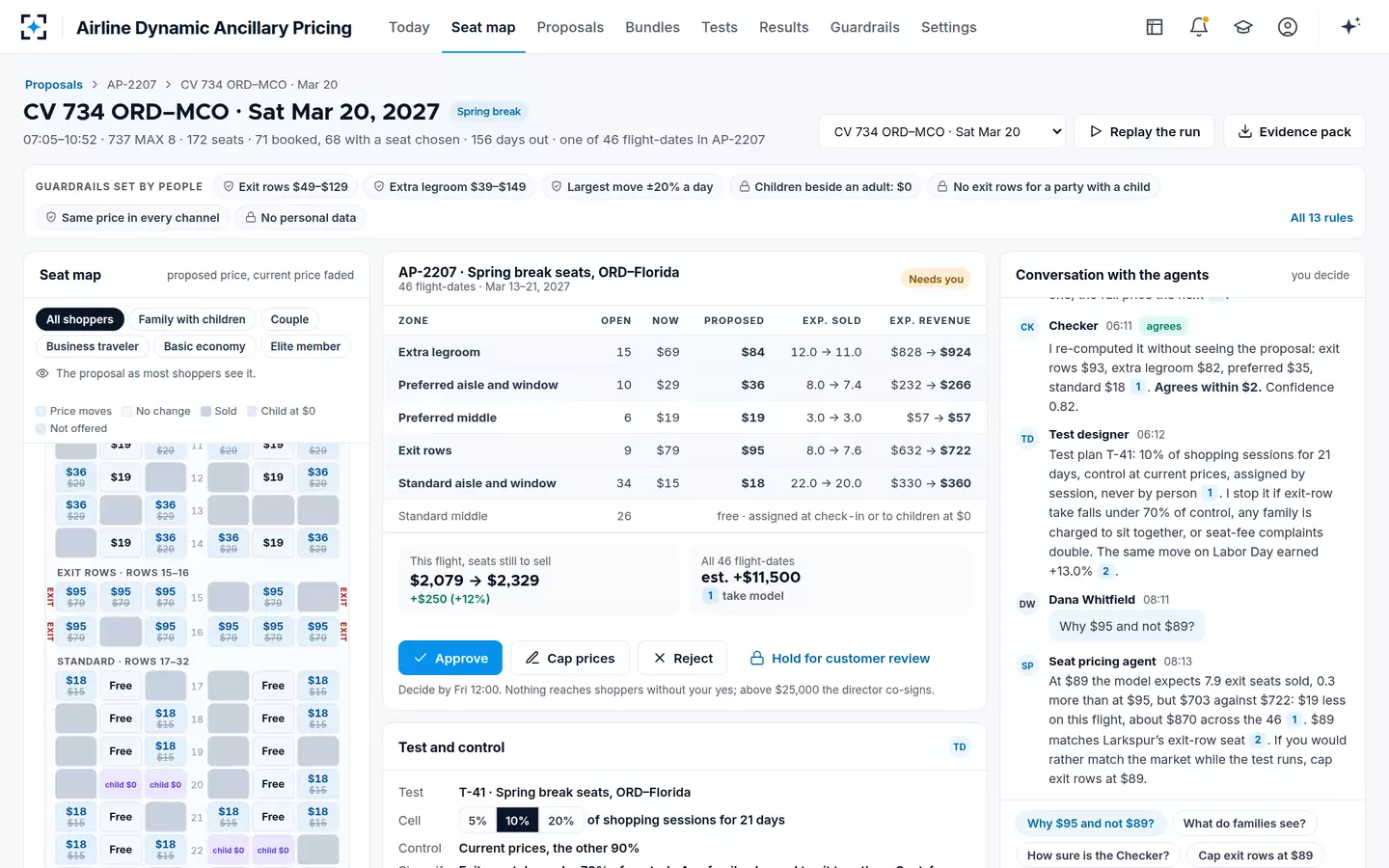The height and width of the screenshot is (868, 1389).
Task: Click the Evidence pack download button
Action: point(1294,131)
